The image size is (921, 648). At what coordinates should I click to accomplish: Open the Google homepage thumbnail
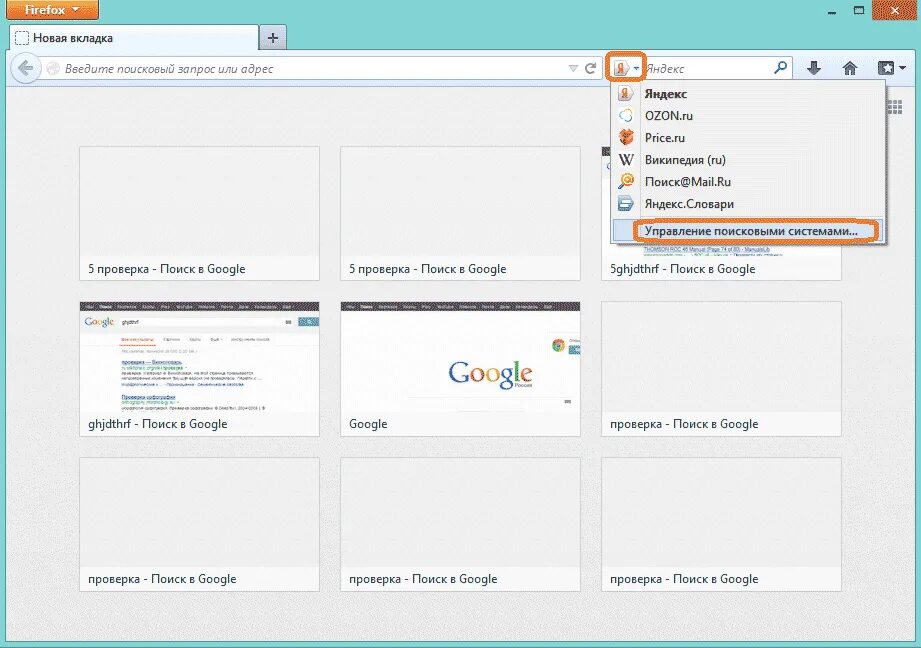(460, 357)
